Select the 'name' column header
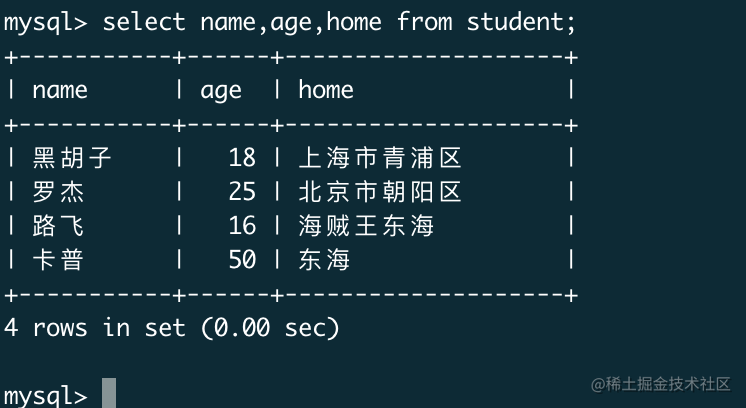The width and height of the screenshot is (746, 408). pos(60,90)
